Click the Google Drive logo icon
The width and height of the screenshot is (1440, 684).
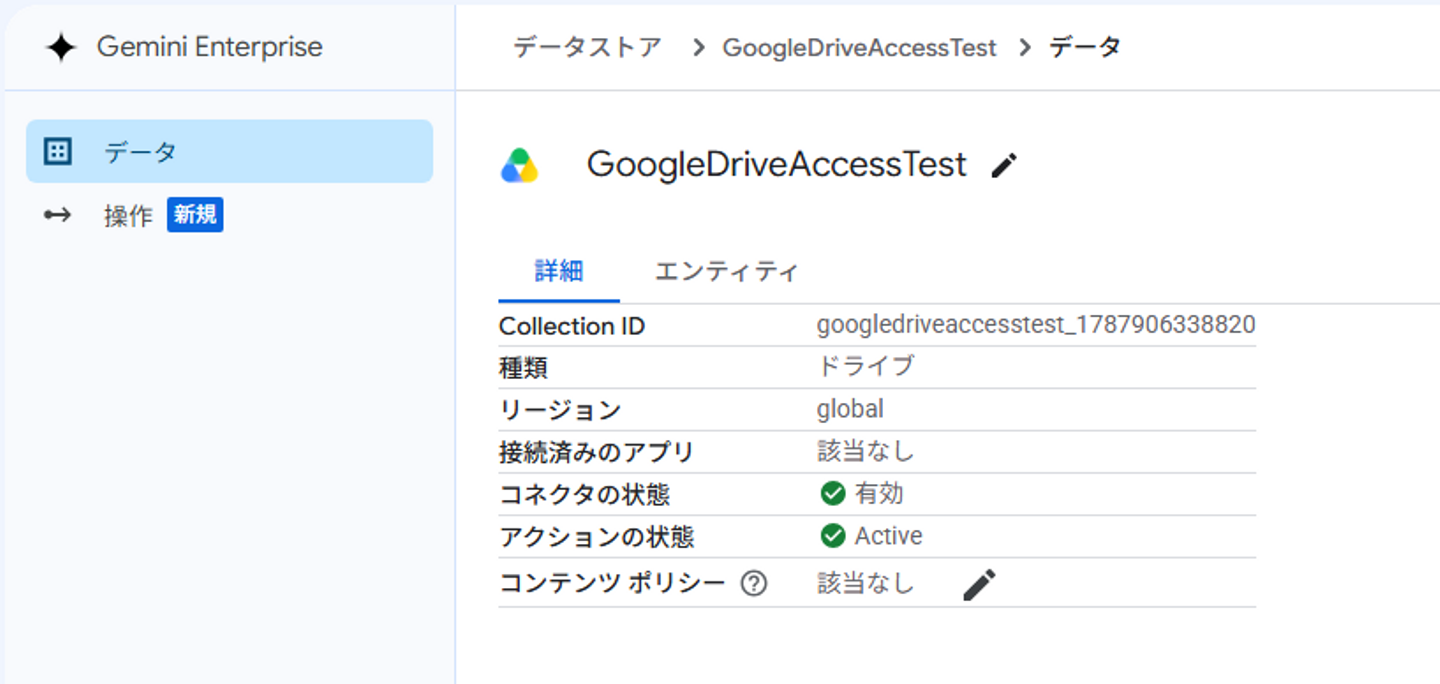pos(520,166)
